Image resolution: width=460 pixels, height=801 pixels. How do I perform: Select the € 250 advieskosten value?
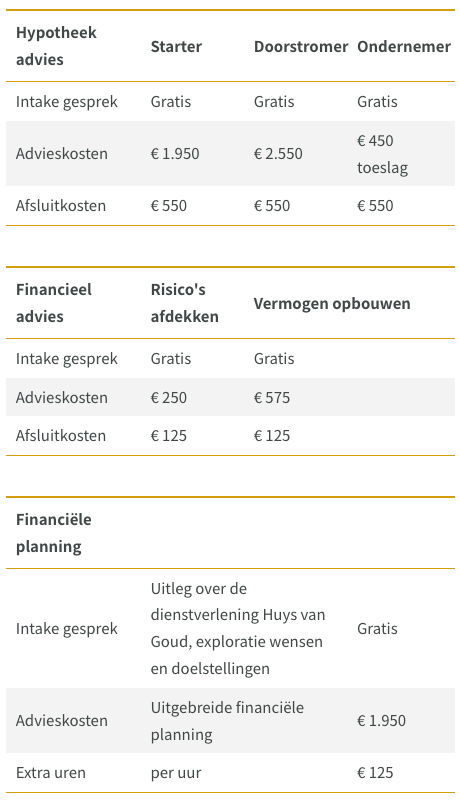169,397
